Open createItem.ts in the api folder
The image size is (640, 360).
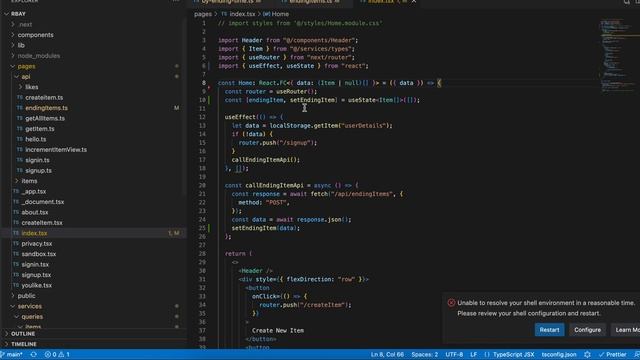point(44,98)
